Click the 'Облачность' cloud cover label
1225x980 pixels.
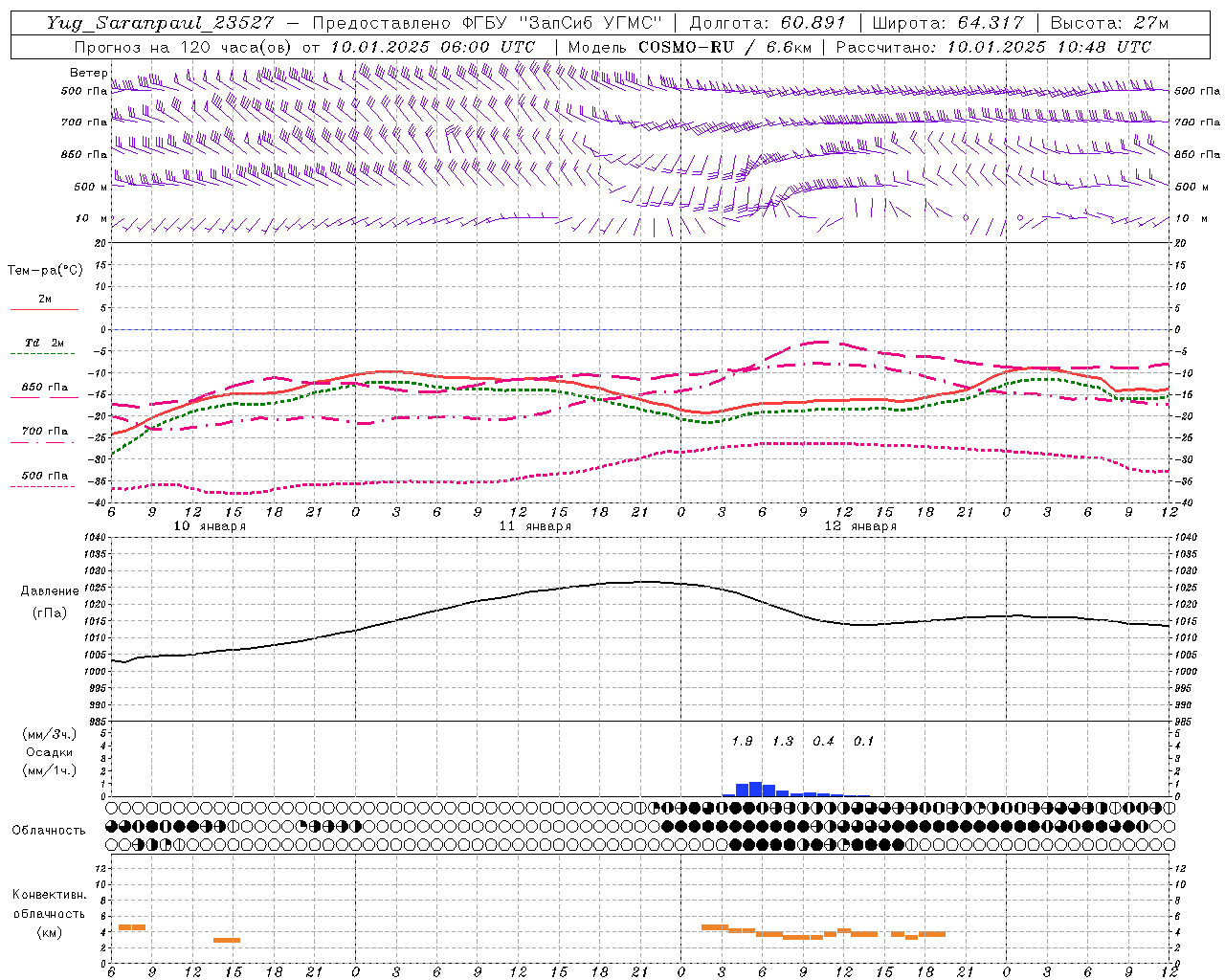pyautogui.click(x=49, y=831)
